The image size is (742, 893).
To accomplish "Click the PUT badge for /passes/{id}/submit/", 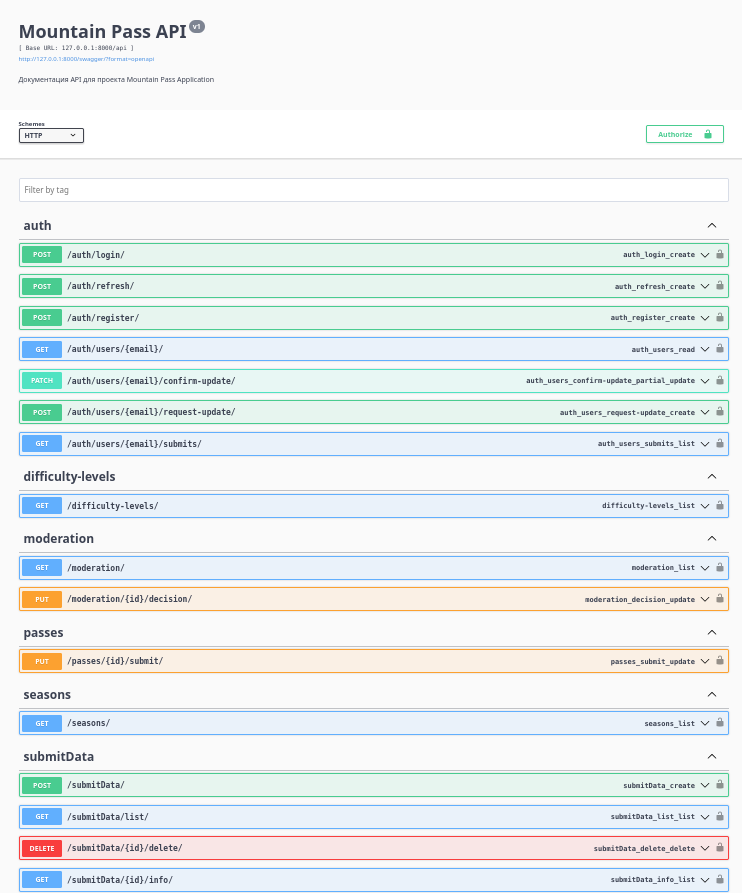I will [x=42, y=661].
